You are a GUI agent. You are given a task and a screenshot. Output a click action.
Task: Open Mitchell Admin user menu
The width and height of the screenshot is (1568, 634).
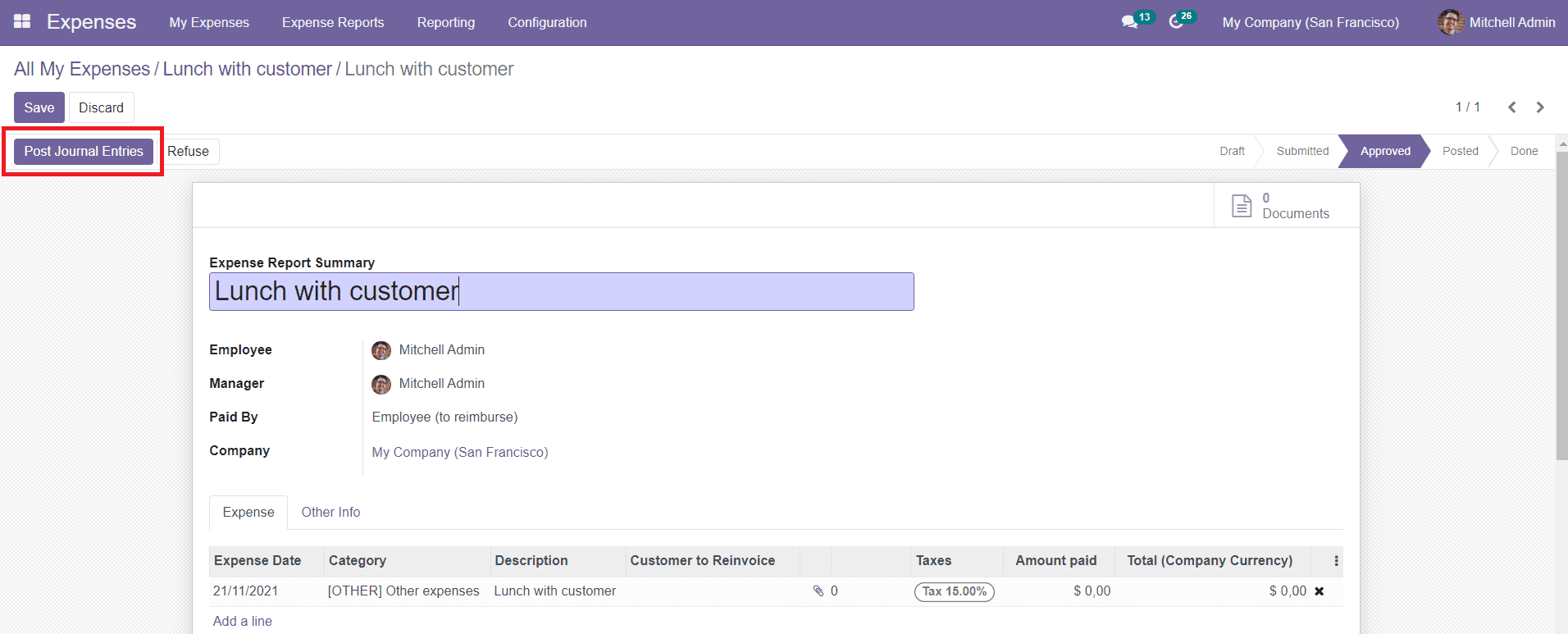1497,22
